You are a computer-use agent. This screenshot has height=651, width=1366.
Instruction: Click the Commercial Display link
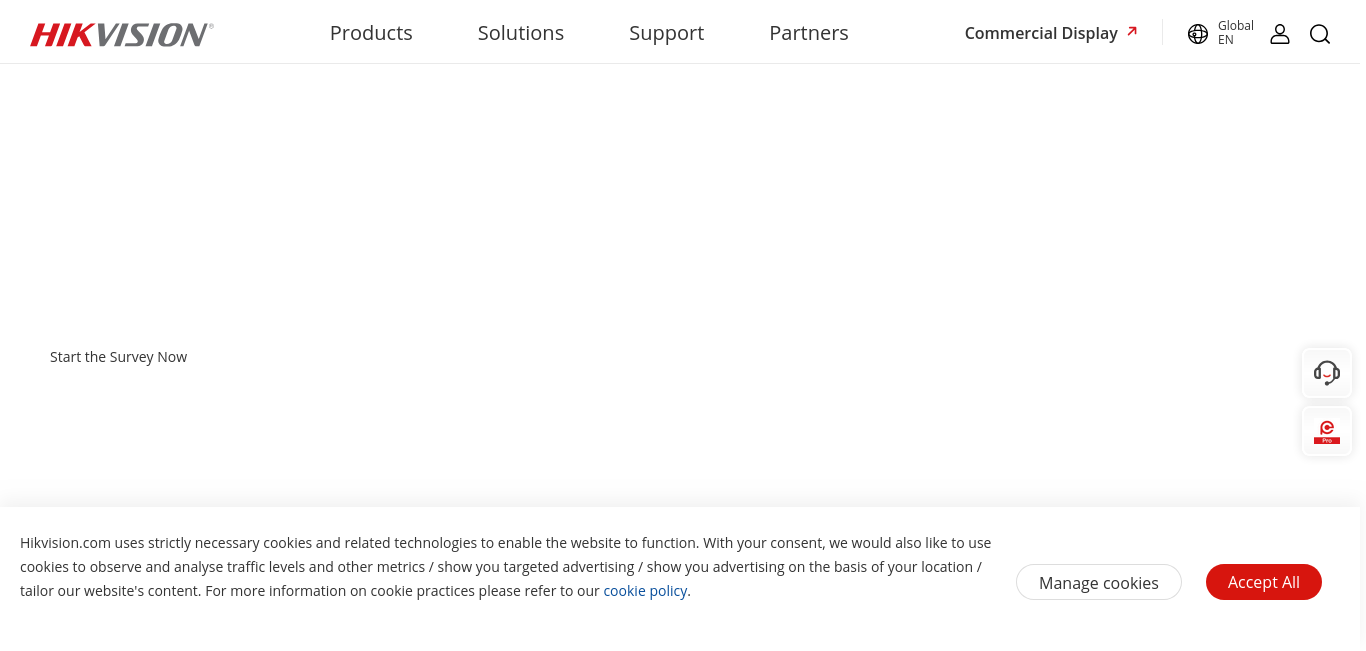(1041, 33)
